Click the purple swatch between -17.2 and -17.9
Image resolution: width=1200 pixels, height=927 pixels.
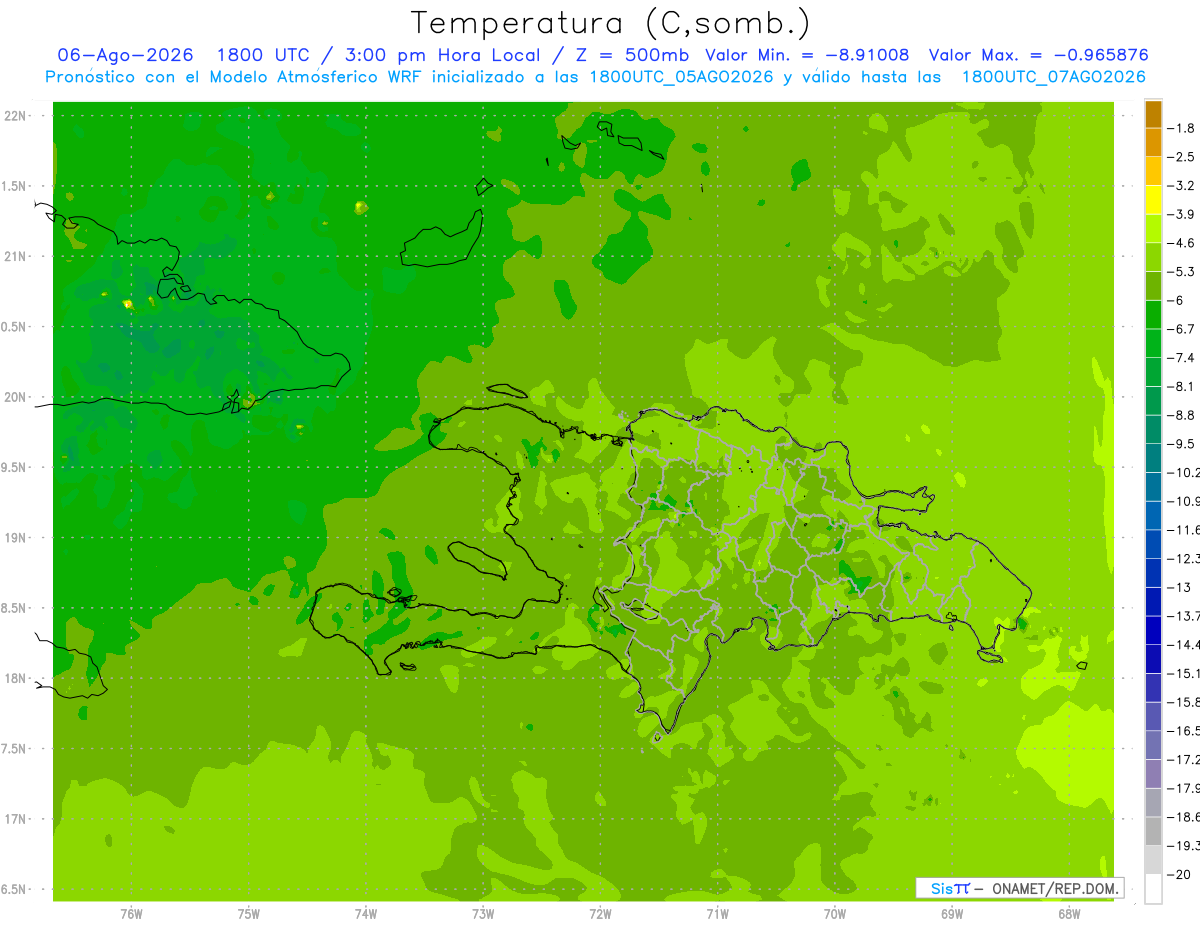pos(1153,773)
